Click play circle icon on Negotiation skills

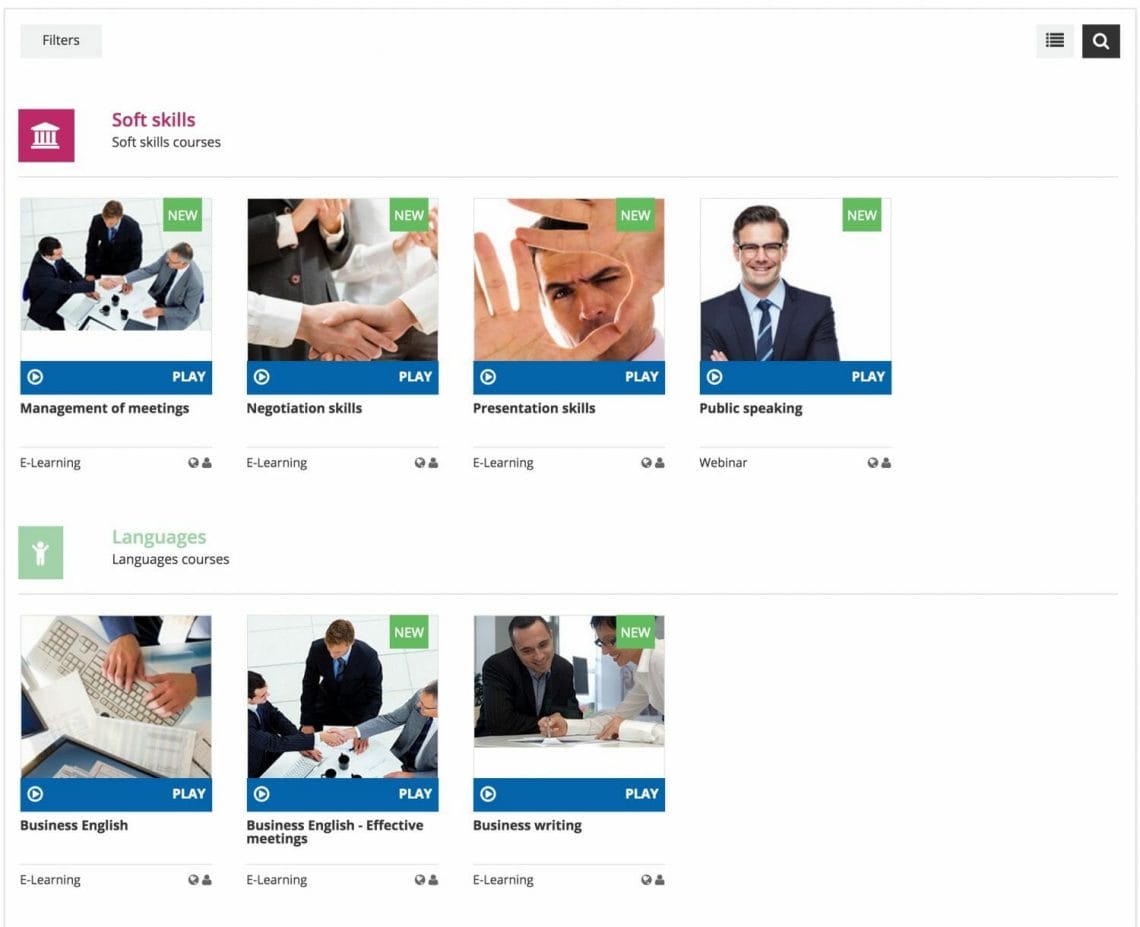[262, 377]
